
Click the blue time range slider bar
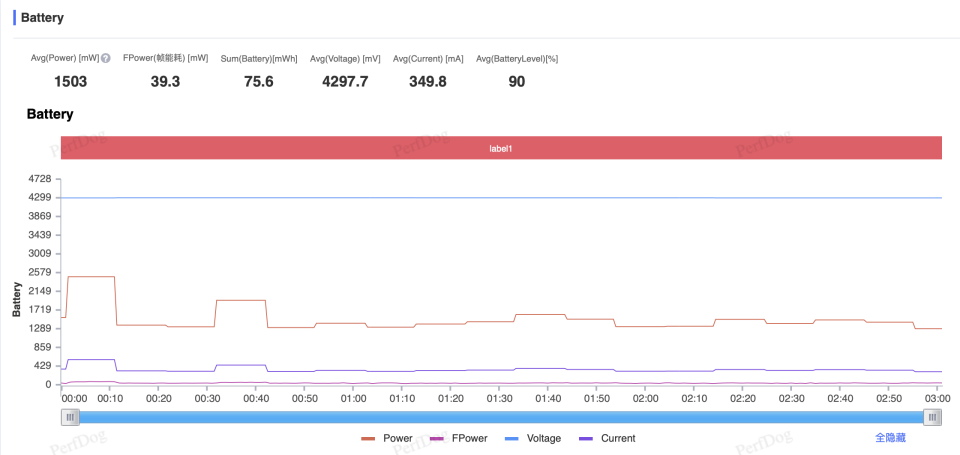pyautogui.click(x=501, y=417)
